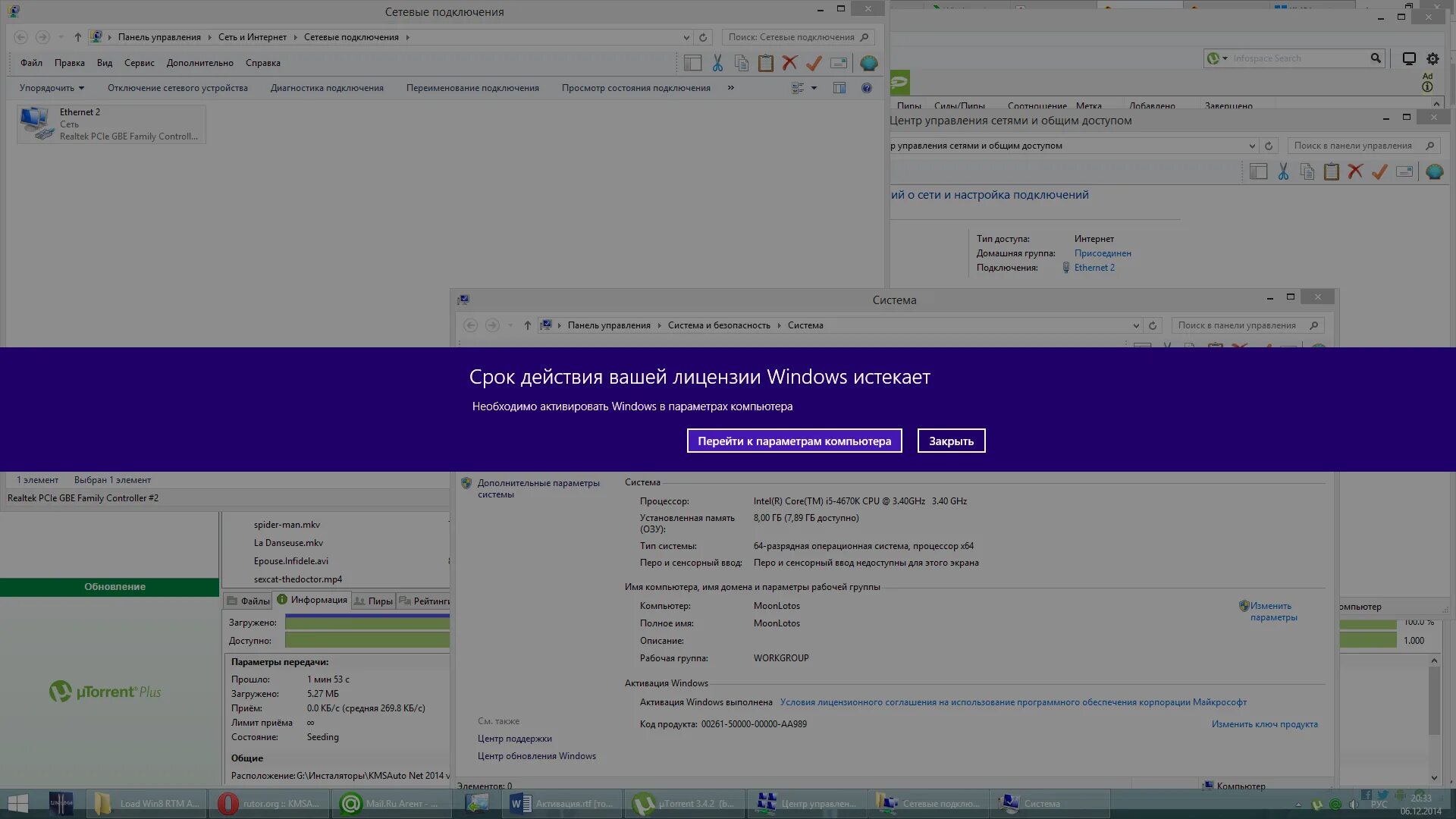1456x819 pixels.
Task: Click refresh button in Система window
Action: coord(1153,325)
